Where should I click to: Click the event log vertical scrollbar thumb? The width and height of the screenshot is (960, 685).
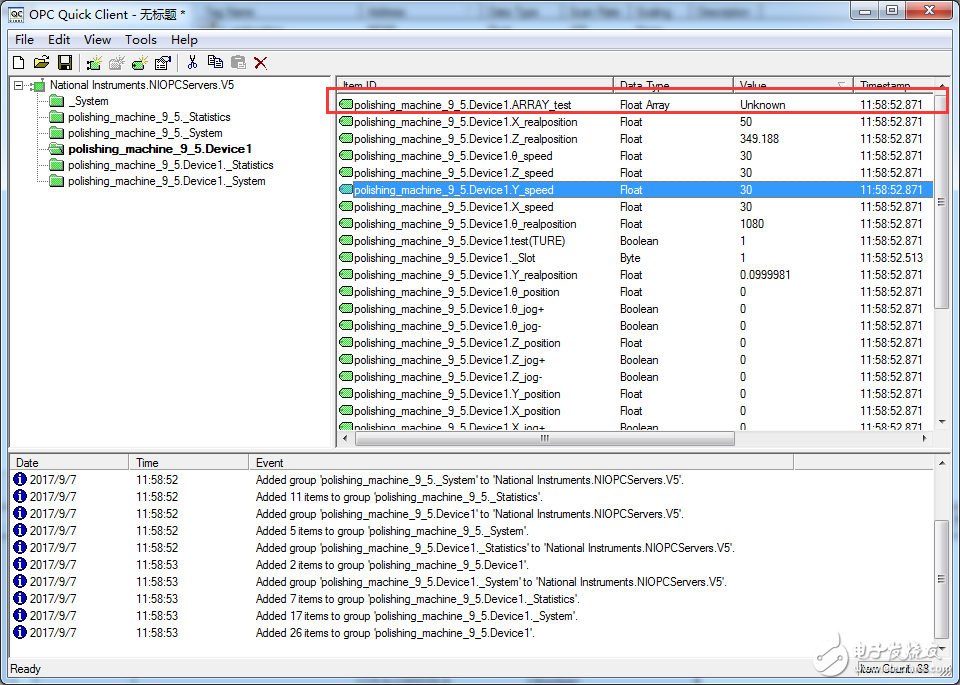(x=942, y=579)
